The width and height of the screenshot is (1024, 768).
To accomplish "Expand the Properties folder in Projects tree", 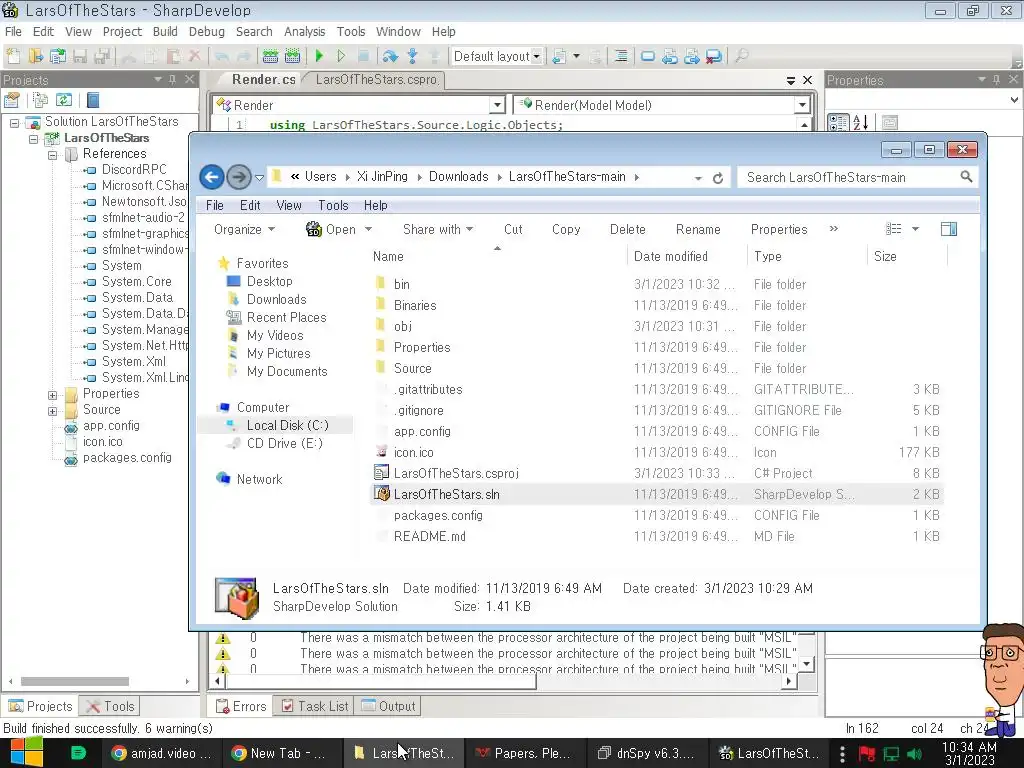I will [x=52, y=394].
